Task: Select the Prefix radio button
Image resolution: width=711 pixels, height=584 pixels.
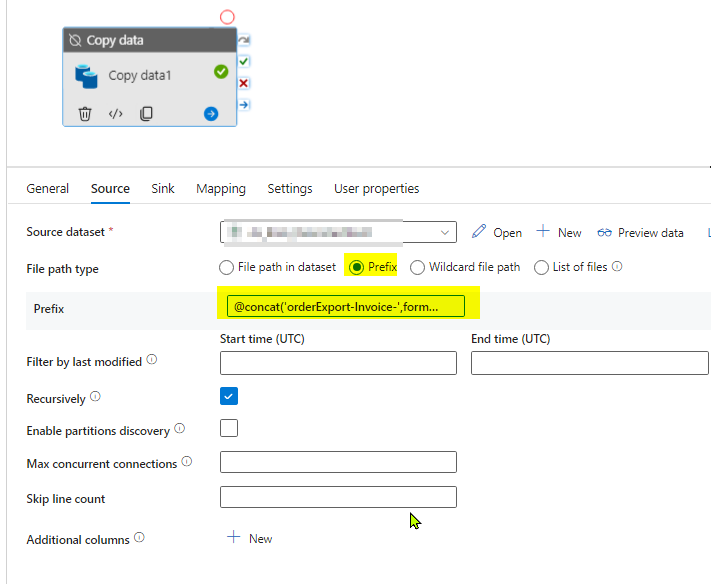Action: pyautogui.click(x=356, y=268)
